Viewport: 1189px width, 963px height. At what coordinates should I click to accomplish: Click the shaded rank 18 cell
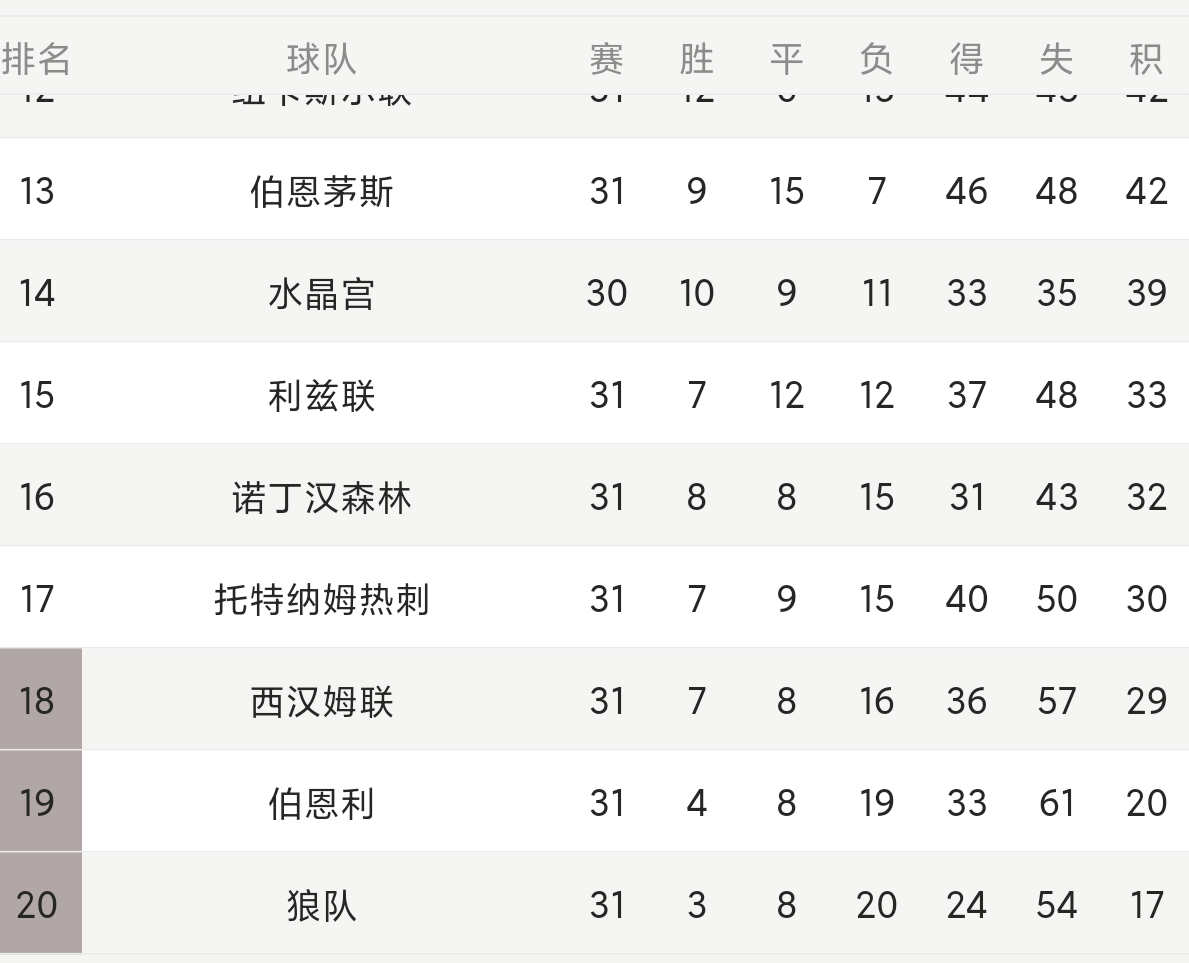coord(38,700)
